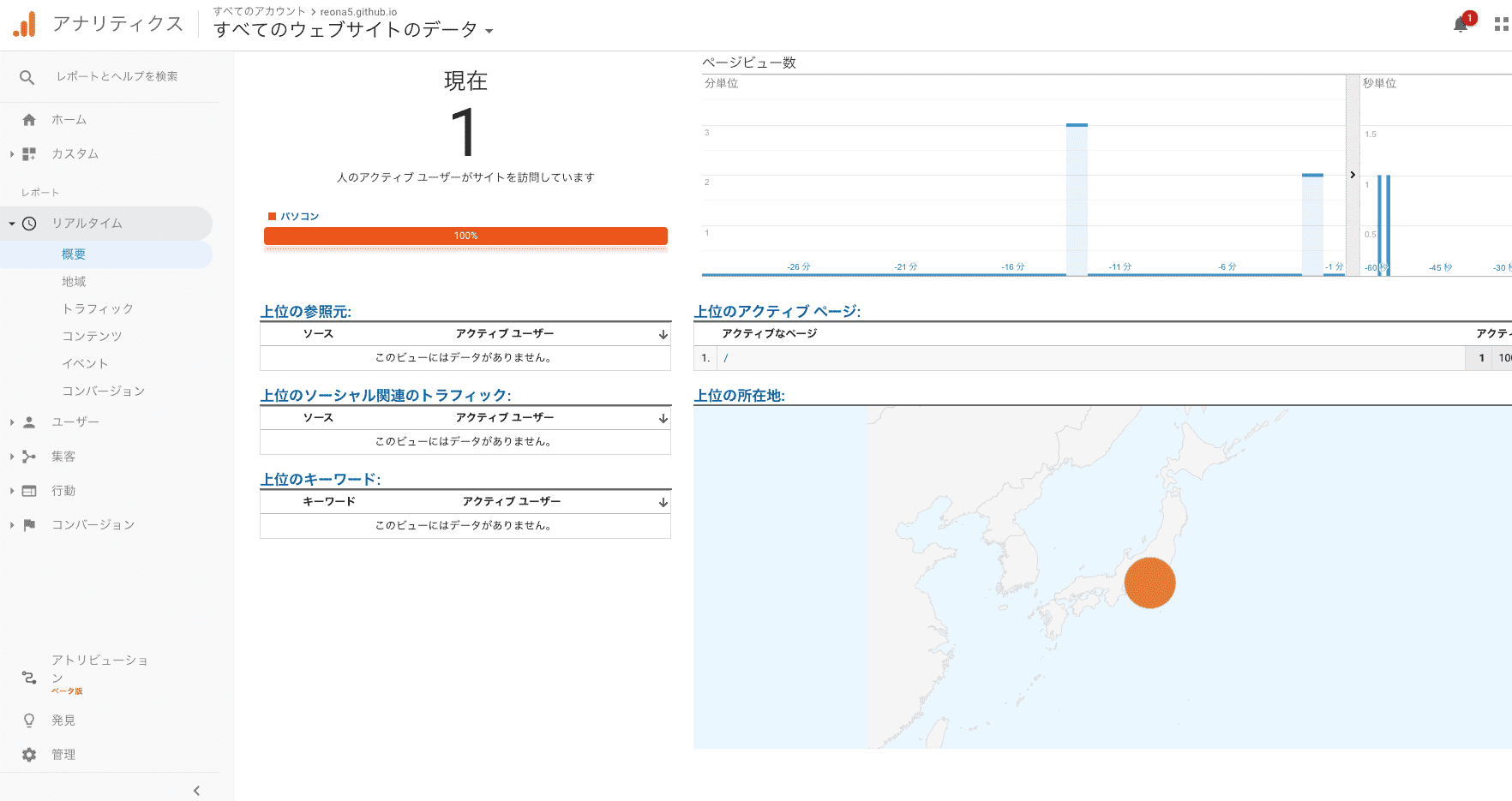Select the Realtime Locations menu item
This screenshot has width=1512, height=801.
[74, 282]
